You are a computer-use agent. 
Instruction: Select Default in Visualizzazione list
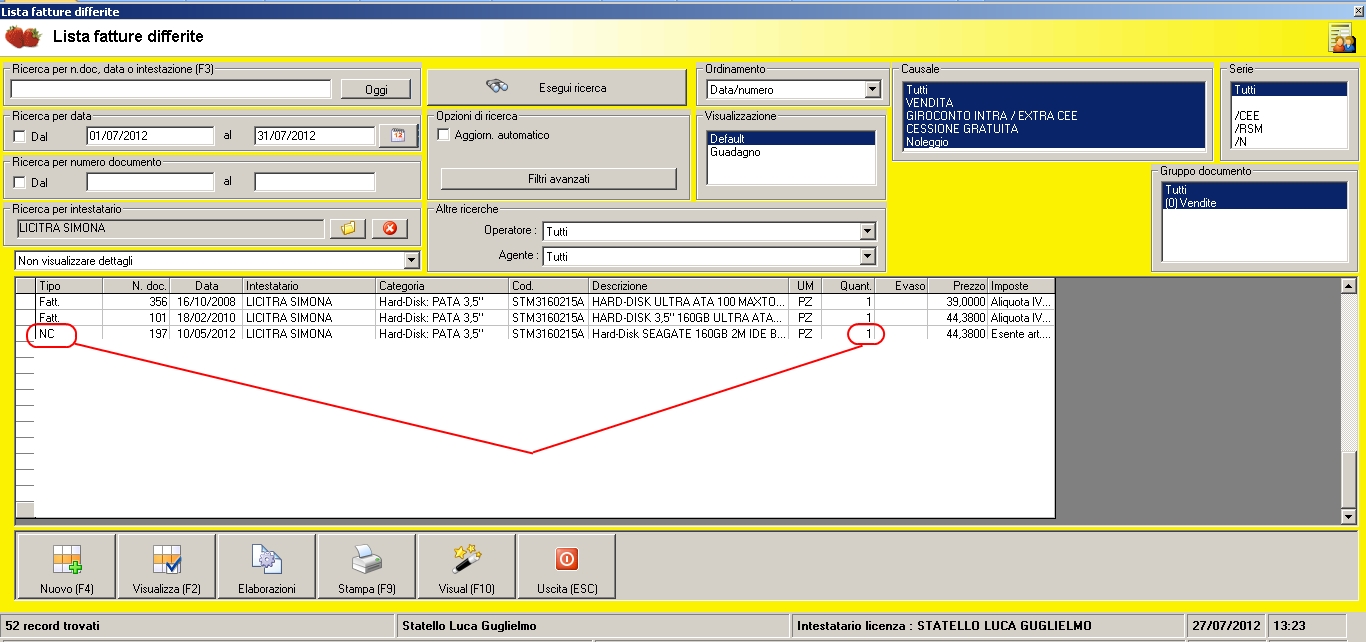[x=792, y=139]
